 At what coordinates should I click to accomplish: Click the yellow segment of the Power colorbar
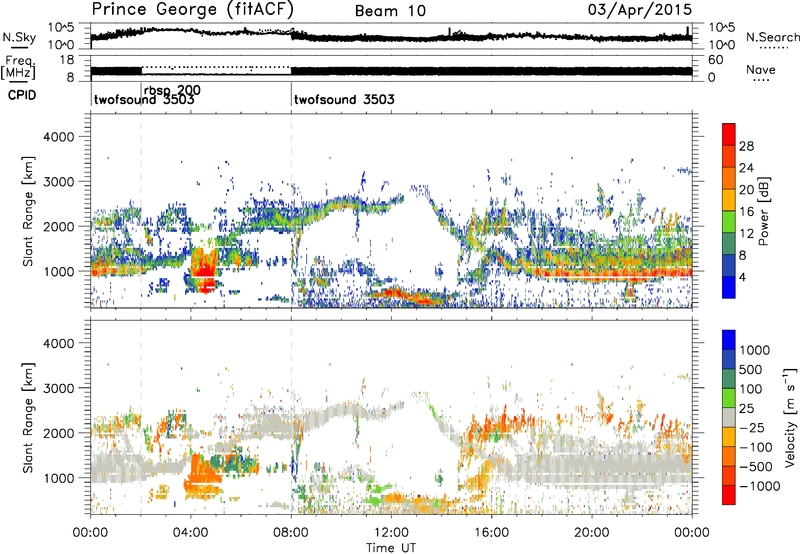tap(729, 200)
